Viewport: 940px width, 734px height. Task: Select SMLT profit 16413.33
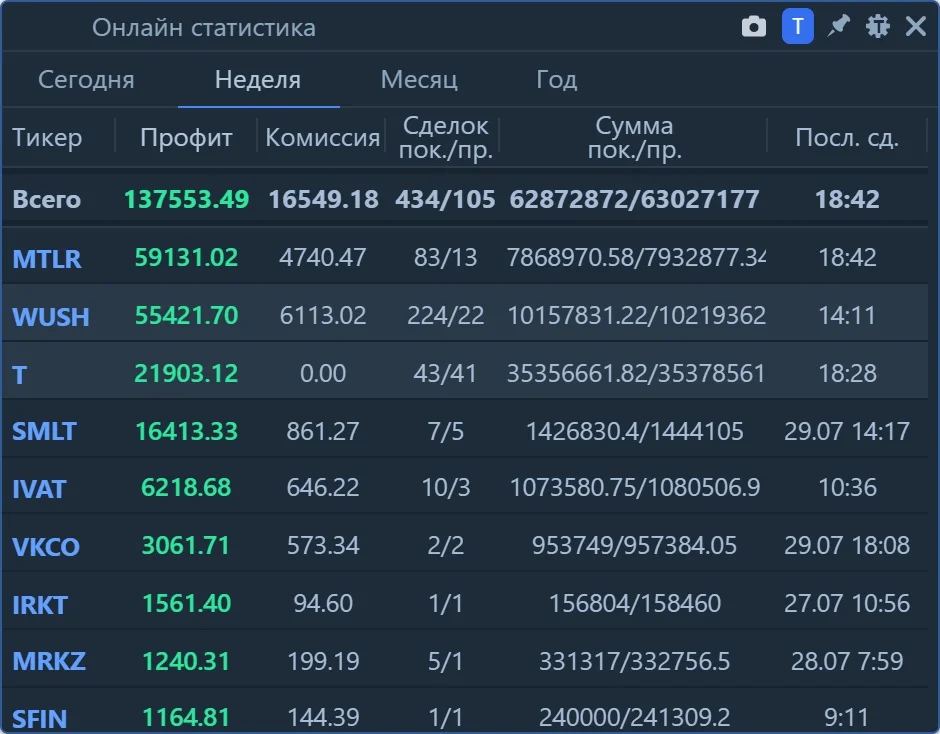click(x=186, y=431)
